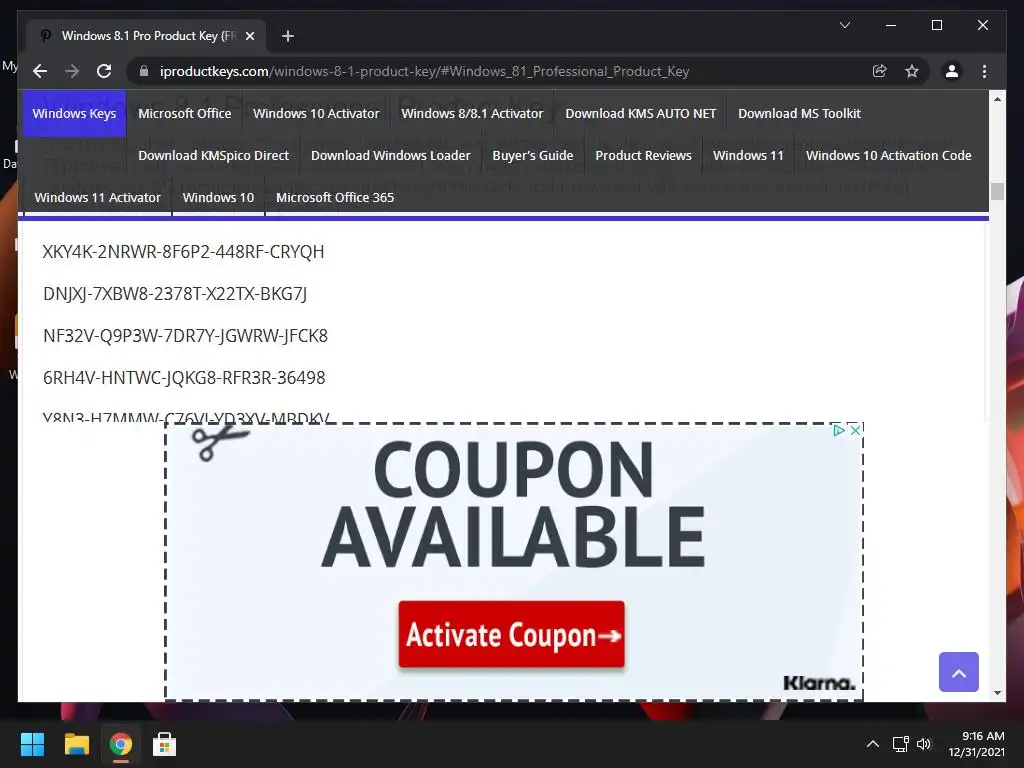Select key NF32V-Q9P3W-7DR7Y-JGWRW-JFCK8
Viewport: 1024px width, 768px height.
tap(185, 336)
